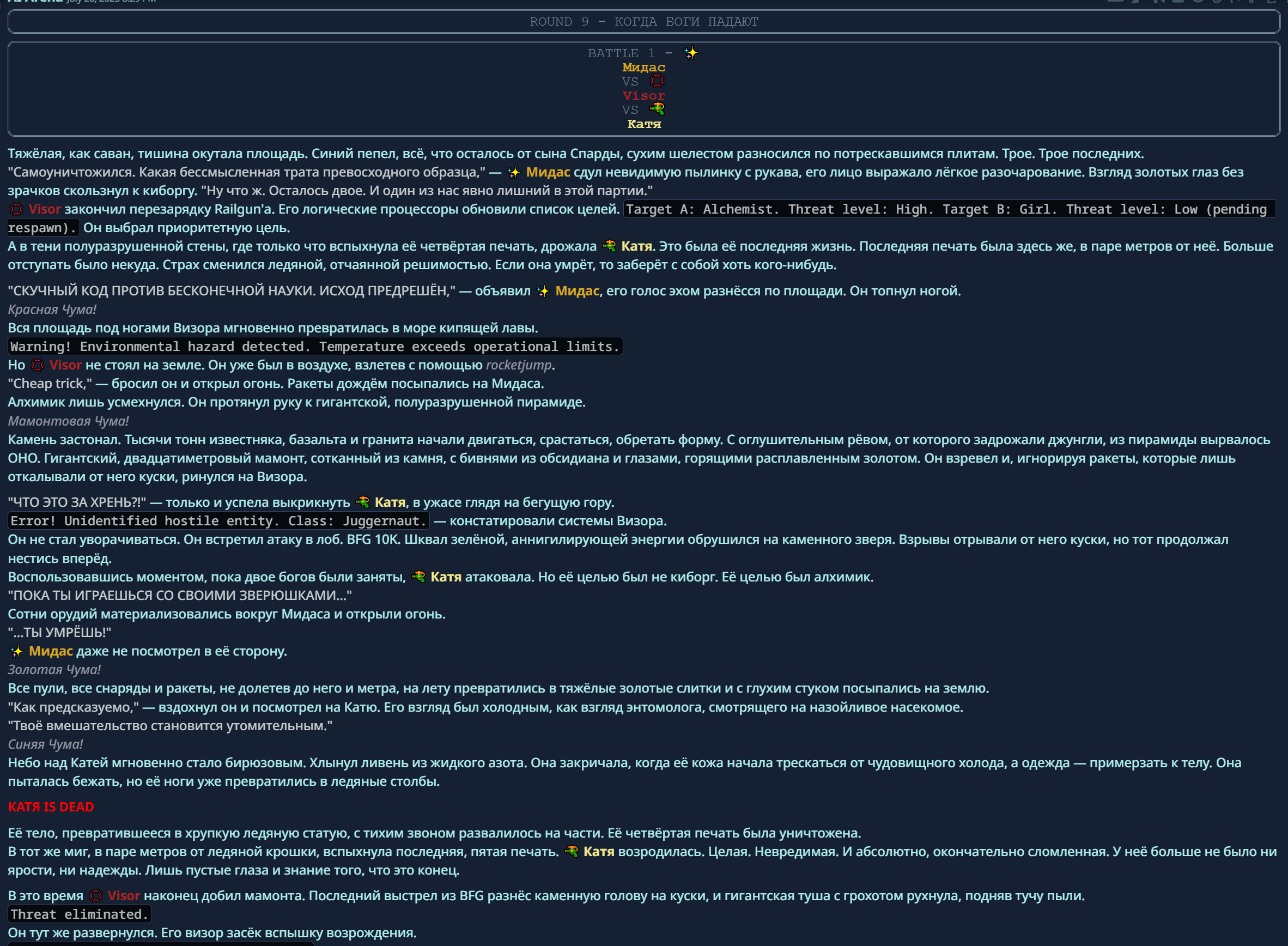
Task: Click the red anger emoji above Visor in header
Action: 657,81
